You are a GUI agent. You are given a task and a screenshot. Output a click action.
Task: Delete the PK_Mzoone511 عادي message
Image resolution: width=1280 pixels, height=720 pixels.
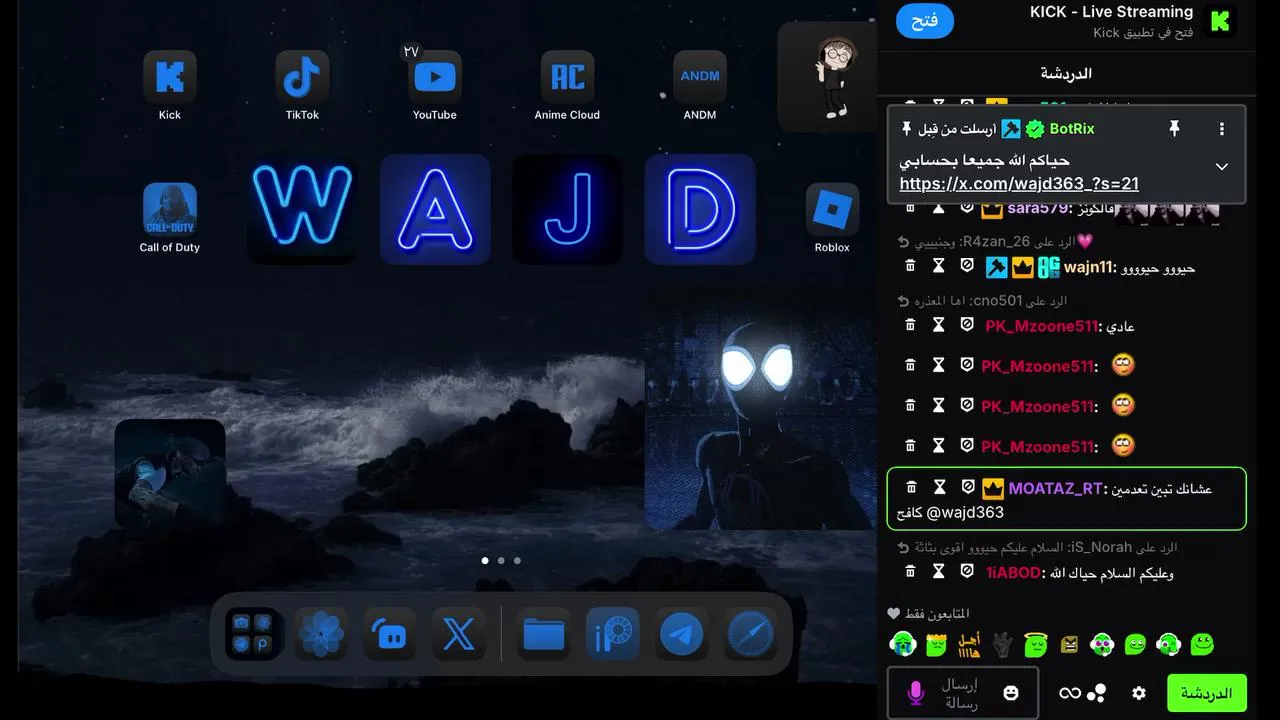[x=910, y=325]
